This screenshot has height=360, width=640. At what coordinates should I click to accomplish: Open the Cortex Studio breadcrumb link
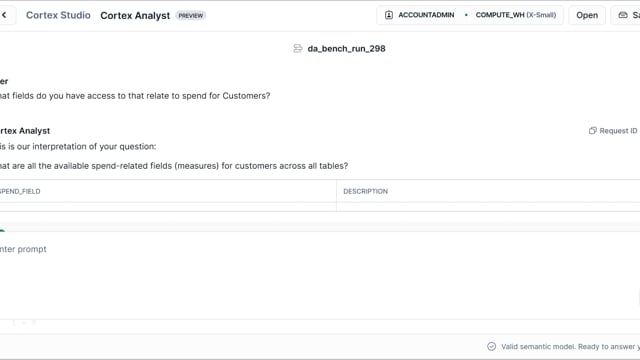click(58, 15)
